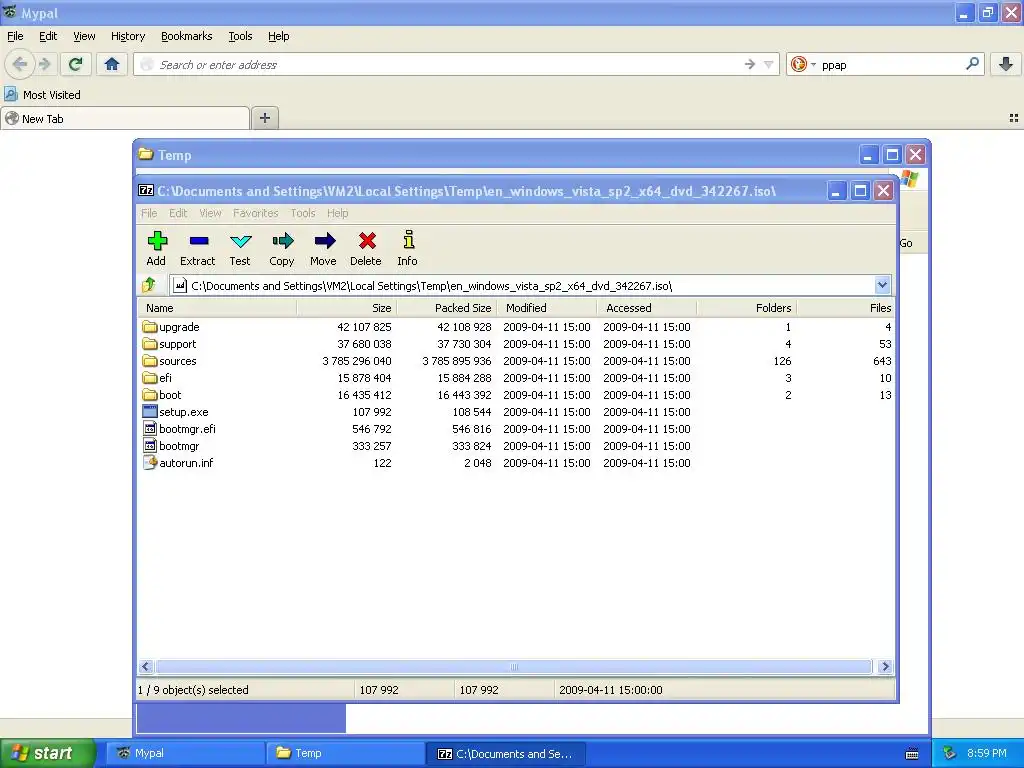Image resolution: width=1024 pixels, height=768 pixels.
Task: Select the boot folder icon
Action: [x=150, y=394]
